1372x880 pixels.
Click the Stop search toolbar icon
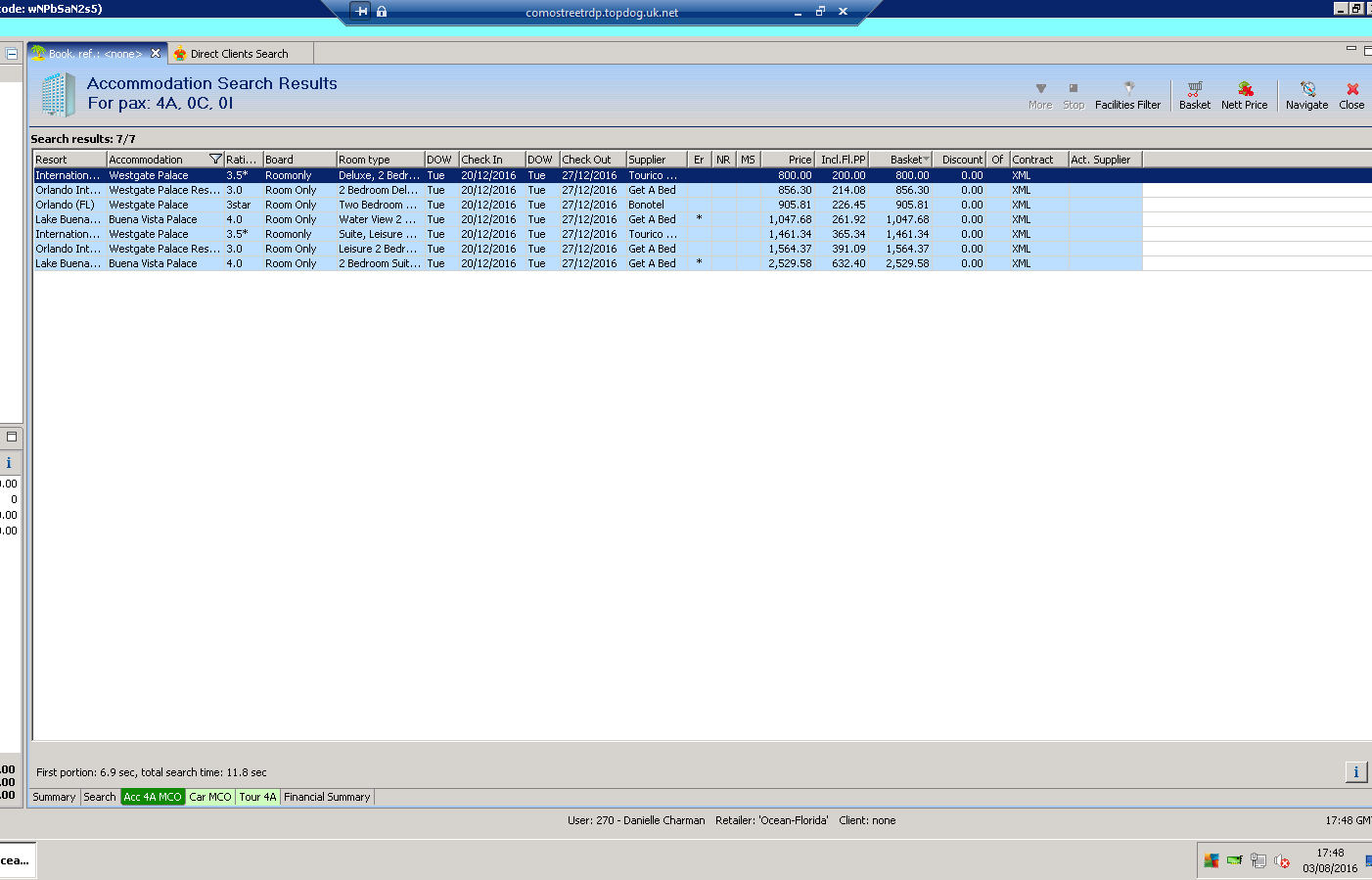pos(1074,88)
